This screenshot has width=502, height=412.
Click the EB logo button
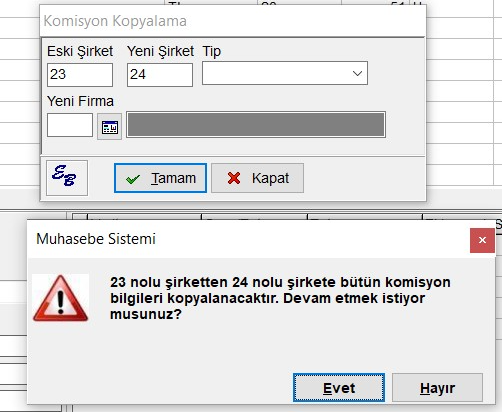click(x=67, y=178)
